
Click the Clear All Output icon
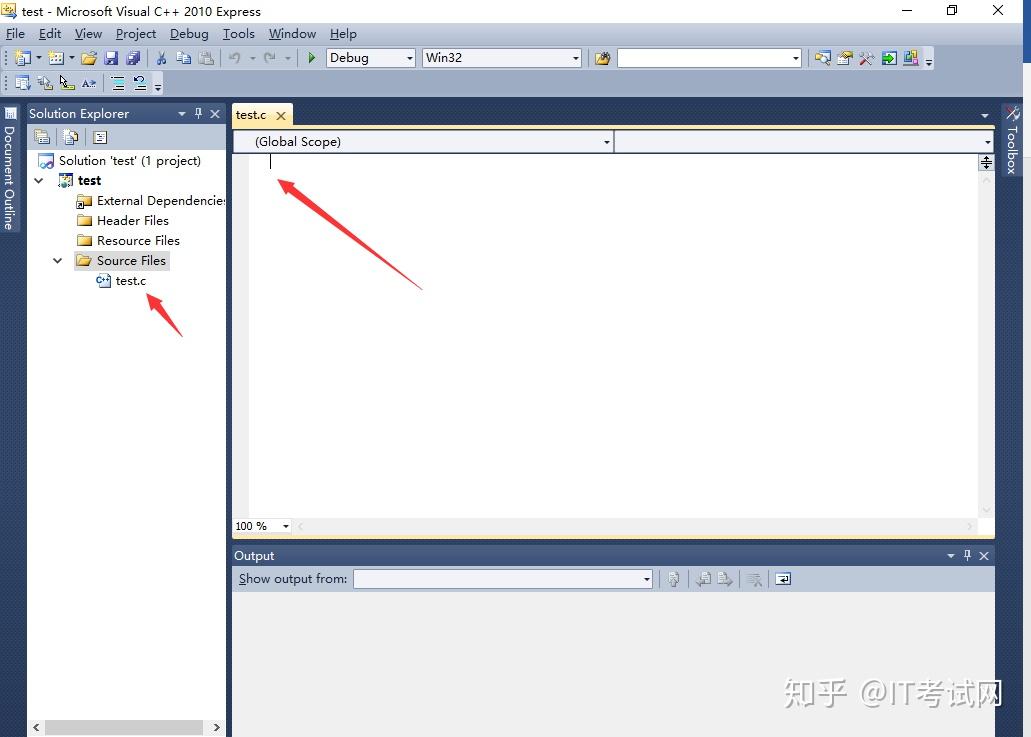753,579
